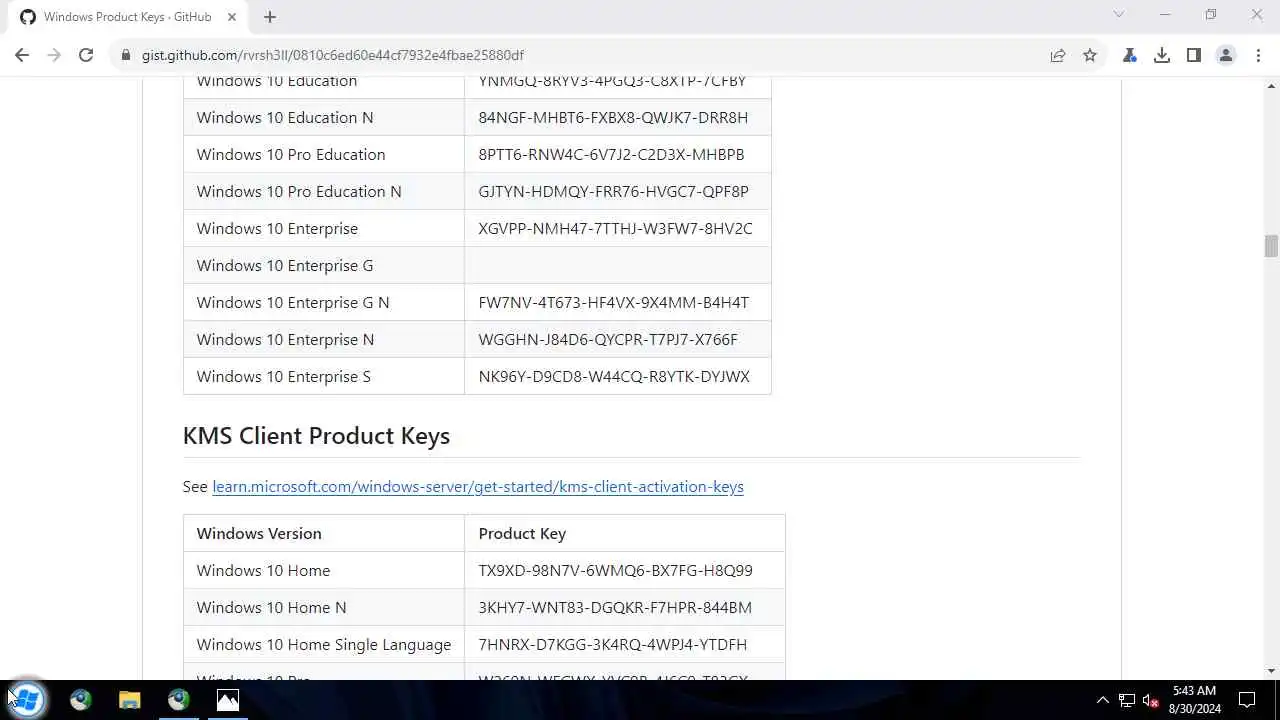Open the clock showing 5:43 AM
Viewport: 1280px width, 720px height.
tap(1194, 700)
